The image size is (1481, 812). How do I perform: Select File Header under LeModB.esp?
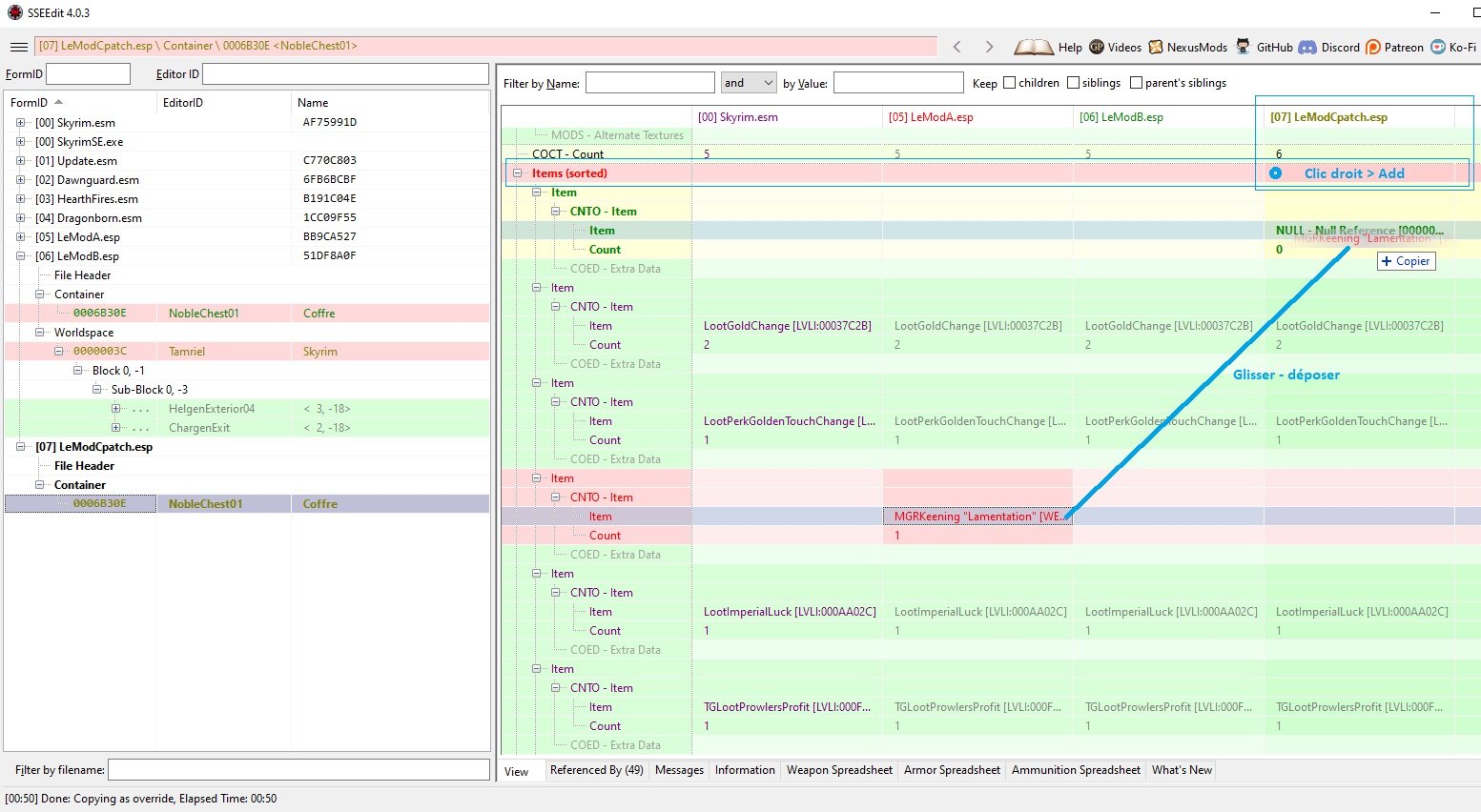pos(83,275)
